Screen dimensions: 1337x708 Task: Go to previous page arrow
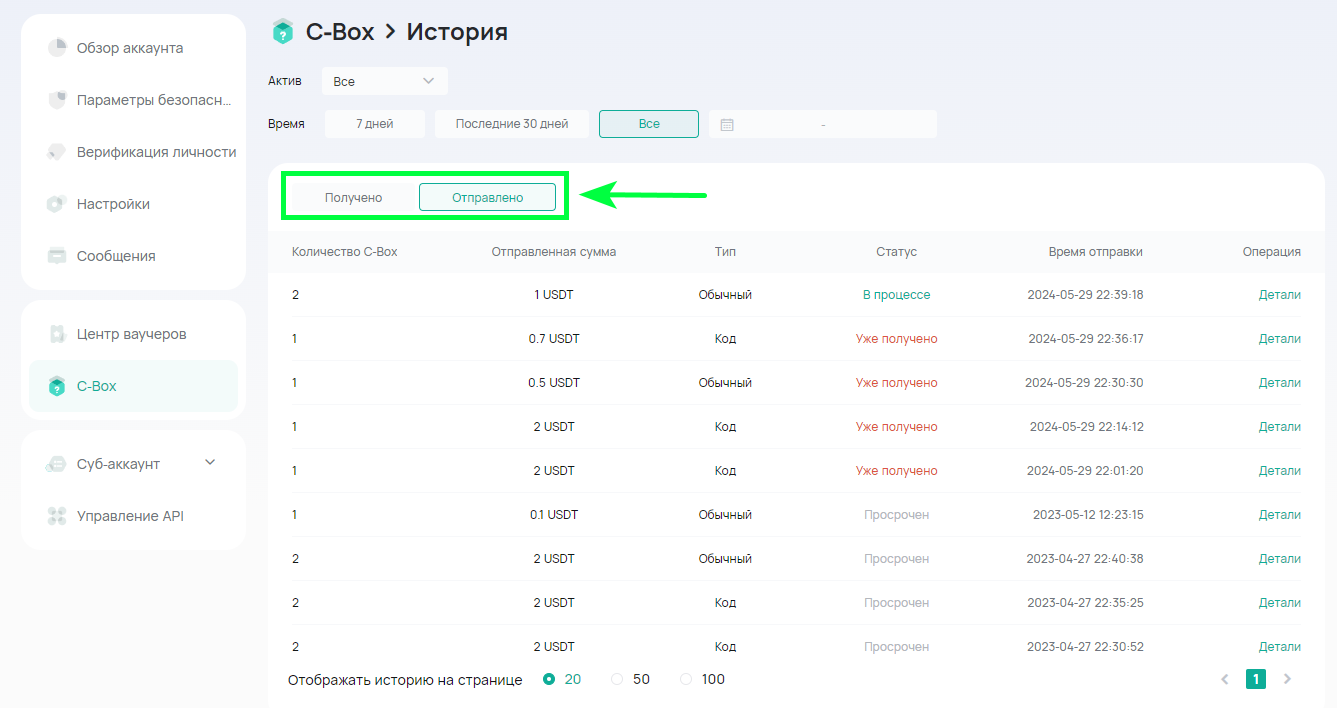click(1225, 679)
